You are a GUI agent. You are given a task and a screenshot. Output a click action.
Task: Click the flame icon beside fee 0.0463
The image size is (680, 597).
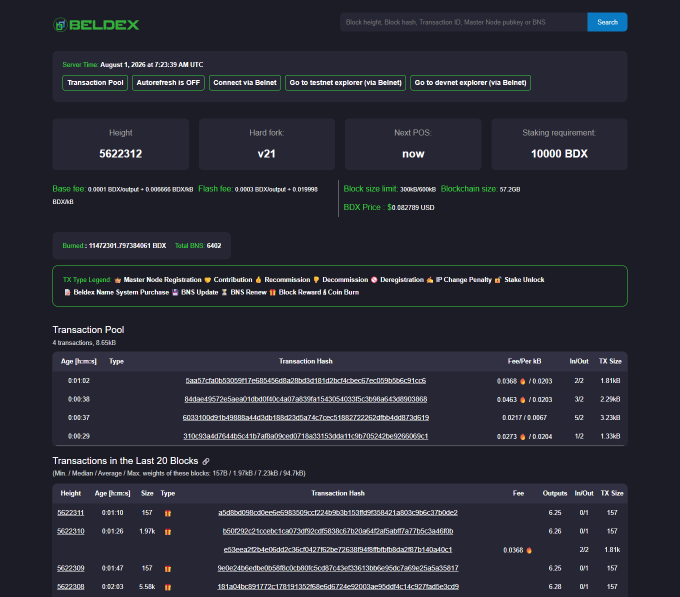tap(523, 400)
